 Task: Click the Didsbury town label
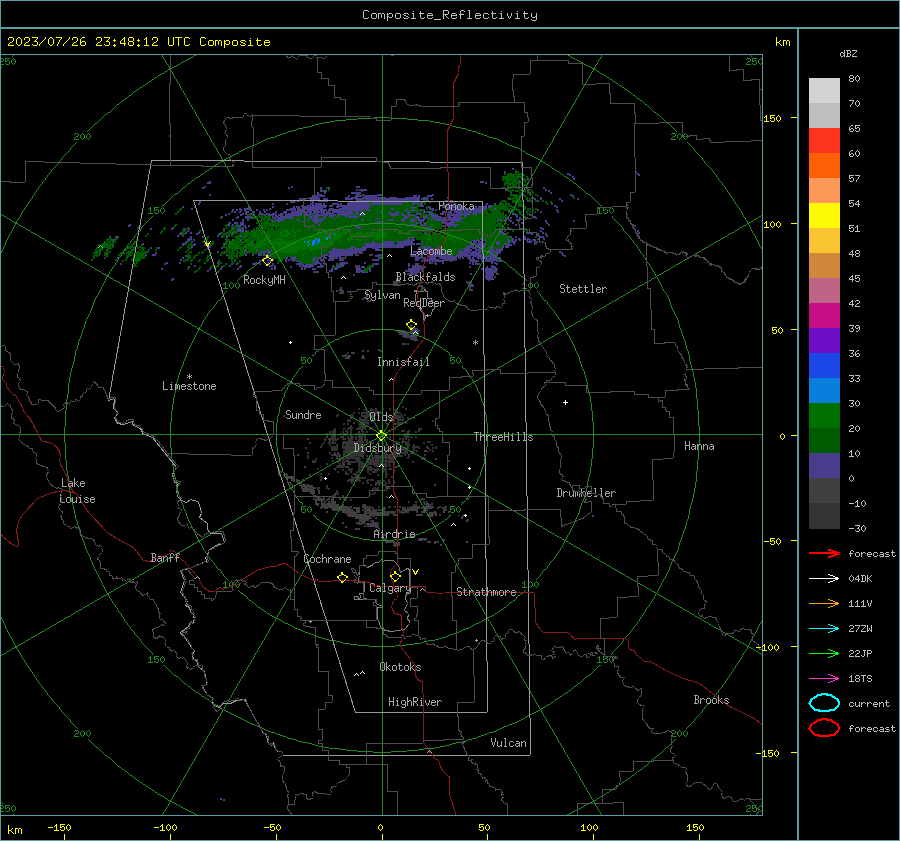point(378,448)
